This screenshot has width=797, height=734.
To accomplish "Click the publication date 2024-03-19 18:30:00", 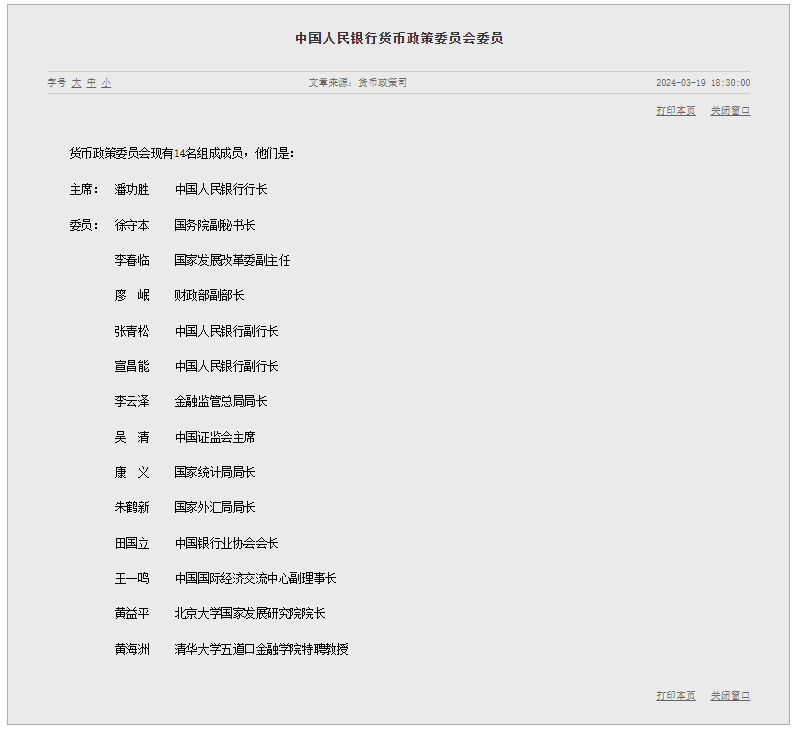I will [703, 83].
